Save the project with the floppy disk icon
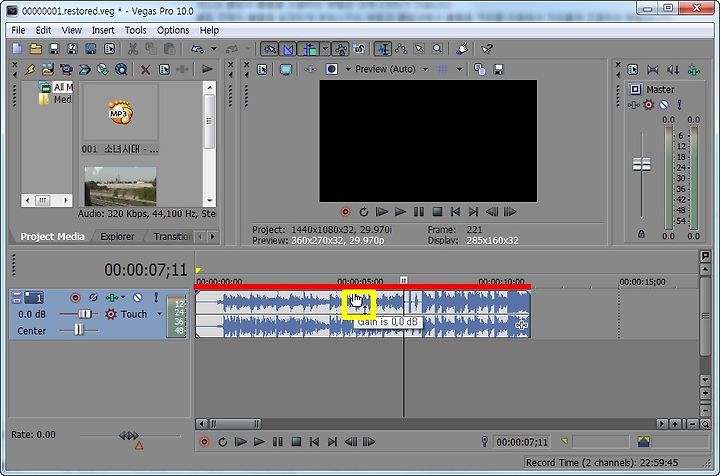Image resolution: width=720 pixels, height=476 pixels. point(54,49)
